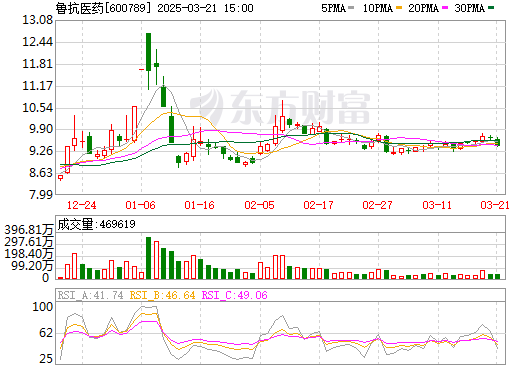
Task: Click the tallest green candlestick near 12.44
Action: coord(148,52)
